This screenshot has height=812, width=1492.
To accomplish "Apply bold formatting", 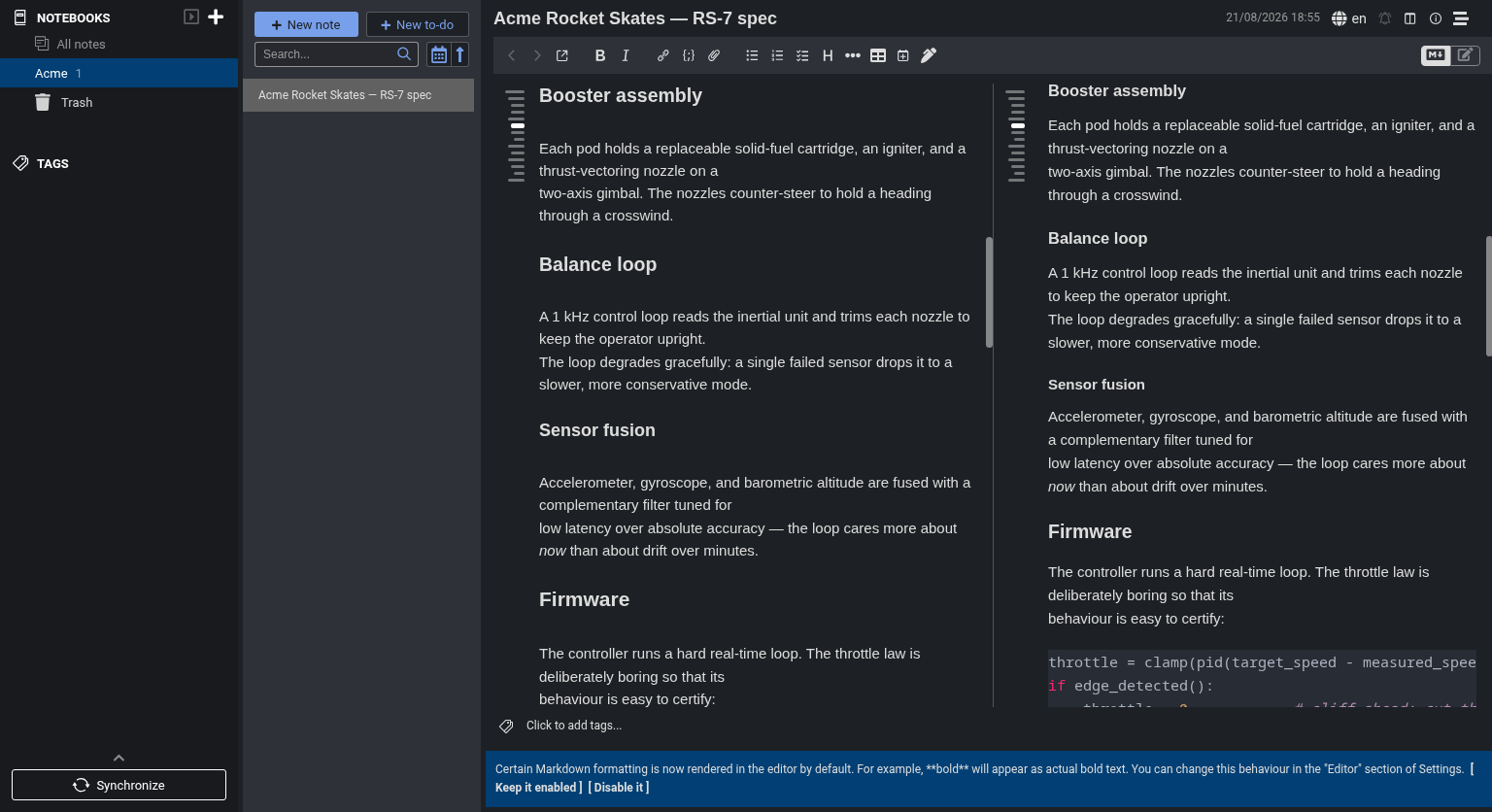I will tap(600, 55).
